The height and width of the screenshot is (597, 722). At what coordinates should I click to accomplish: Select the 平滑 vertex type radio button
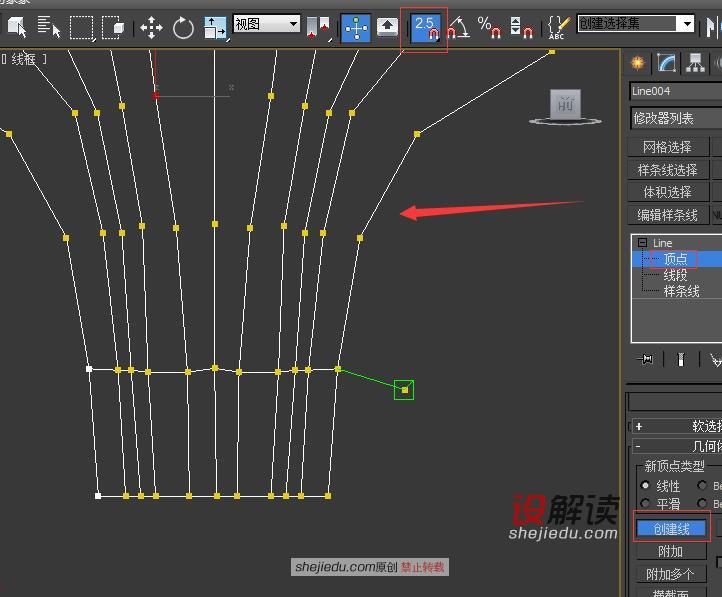645,504
